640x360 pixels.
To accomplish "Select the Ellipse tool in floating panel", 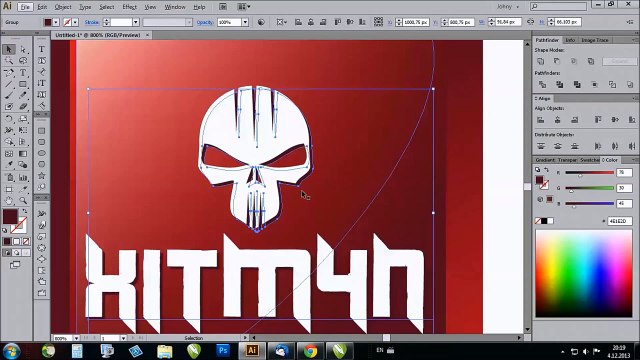I will (x=42, y=153).
